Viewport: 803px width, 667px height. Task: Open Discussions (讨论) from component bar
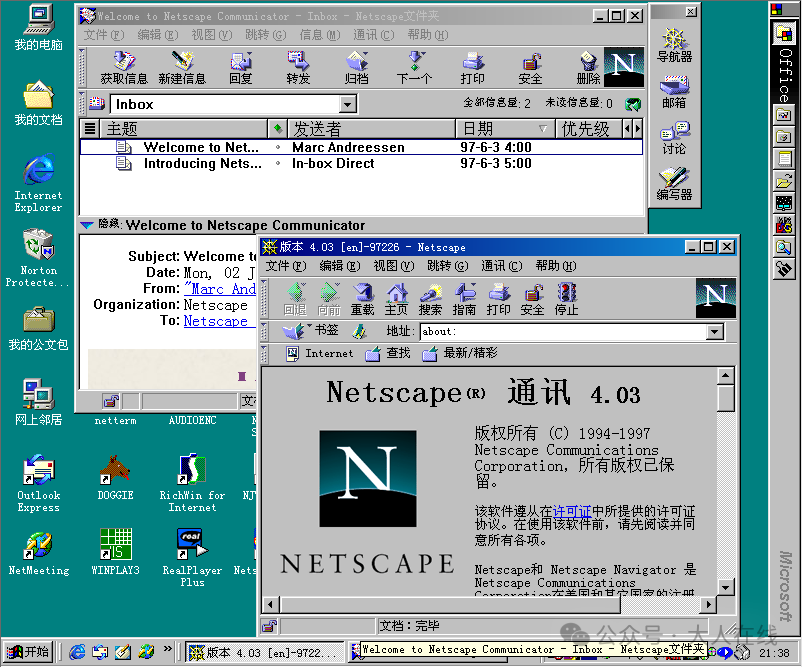(674, 138)
